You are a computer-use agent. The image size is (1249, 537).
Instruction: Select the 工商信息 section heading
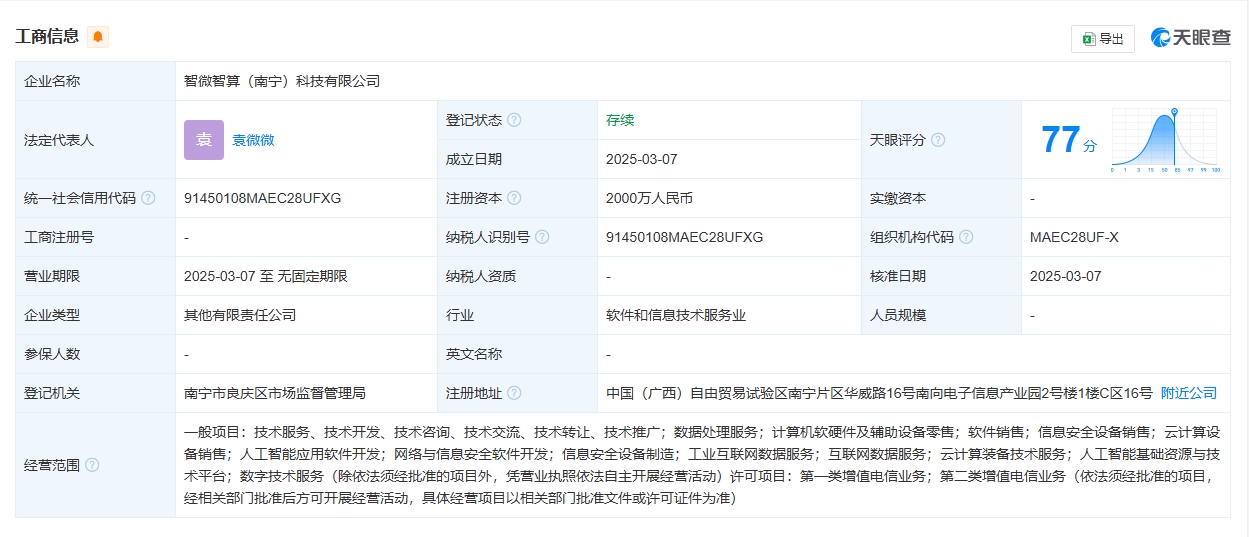coord(47,37)
